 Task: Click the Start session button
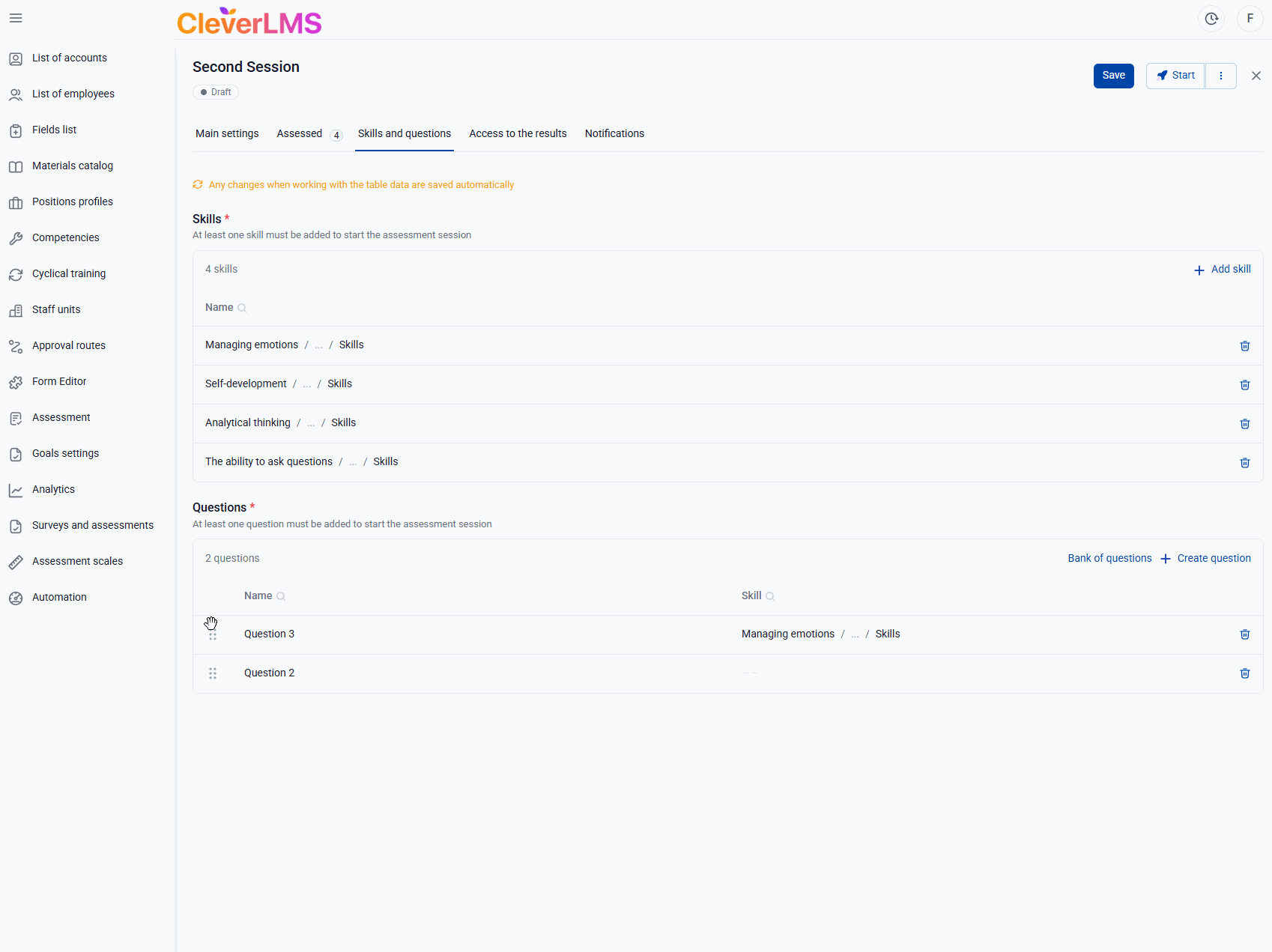click(x=1175, y=76)
